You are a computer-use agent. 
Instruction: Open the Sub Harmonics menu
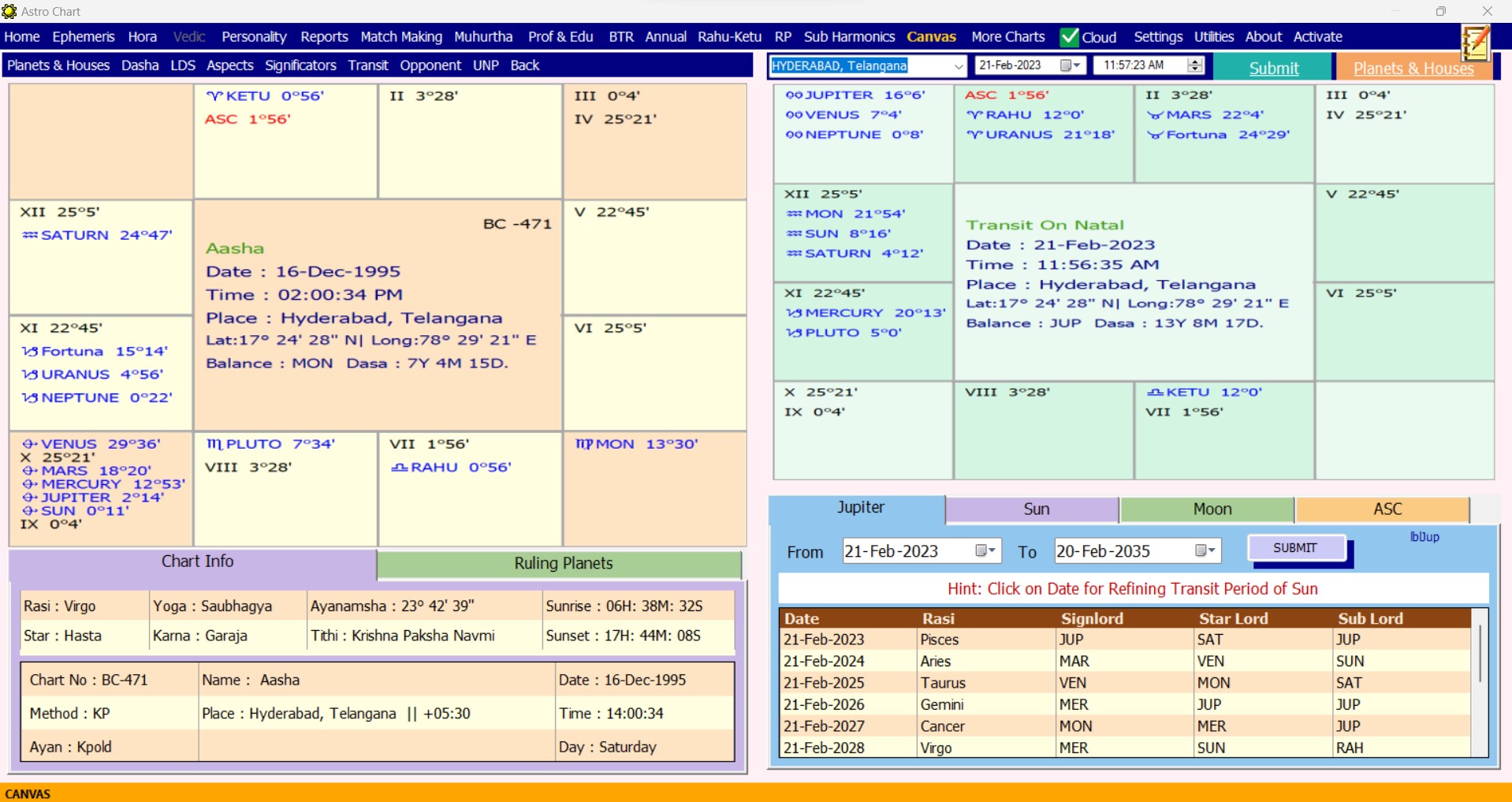click(x=848, y=37)
